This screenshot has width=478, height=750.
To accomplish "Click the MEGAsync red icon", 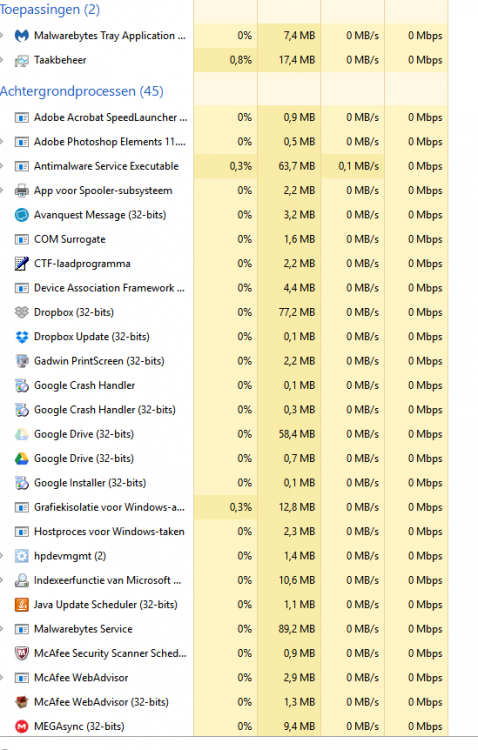I will pos(22,727).
